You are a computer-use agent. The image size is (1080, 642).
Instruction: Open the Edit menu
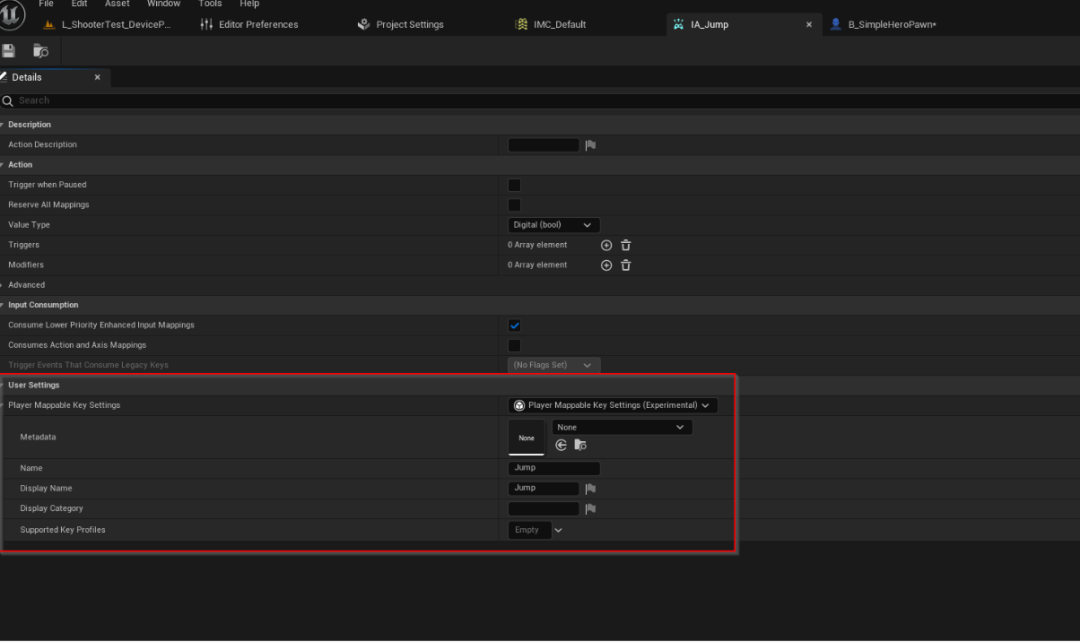pyautogui.click(x=79, y=4)
